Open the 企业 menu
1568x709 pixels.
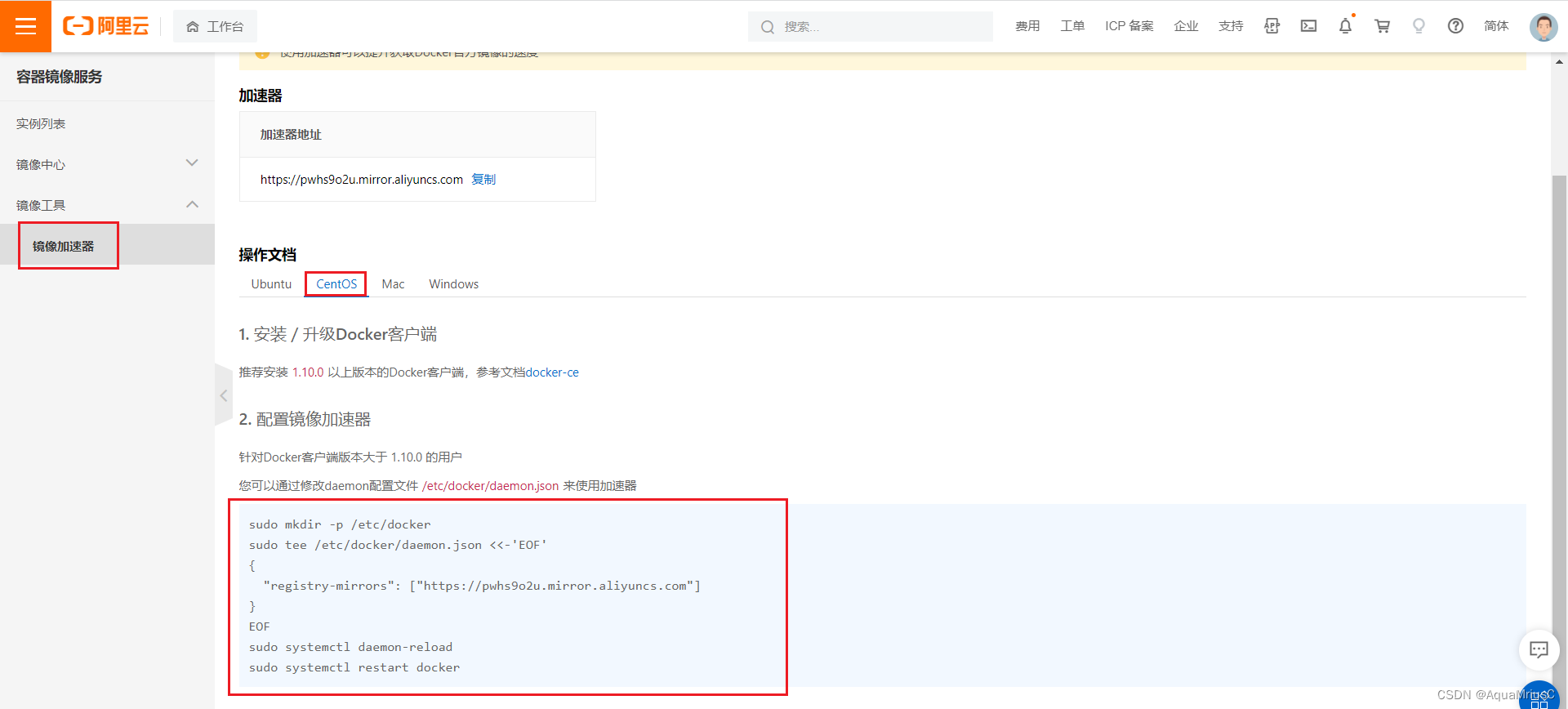[1186, 26]
